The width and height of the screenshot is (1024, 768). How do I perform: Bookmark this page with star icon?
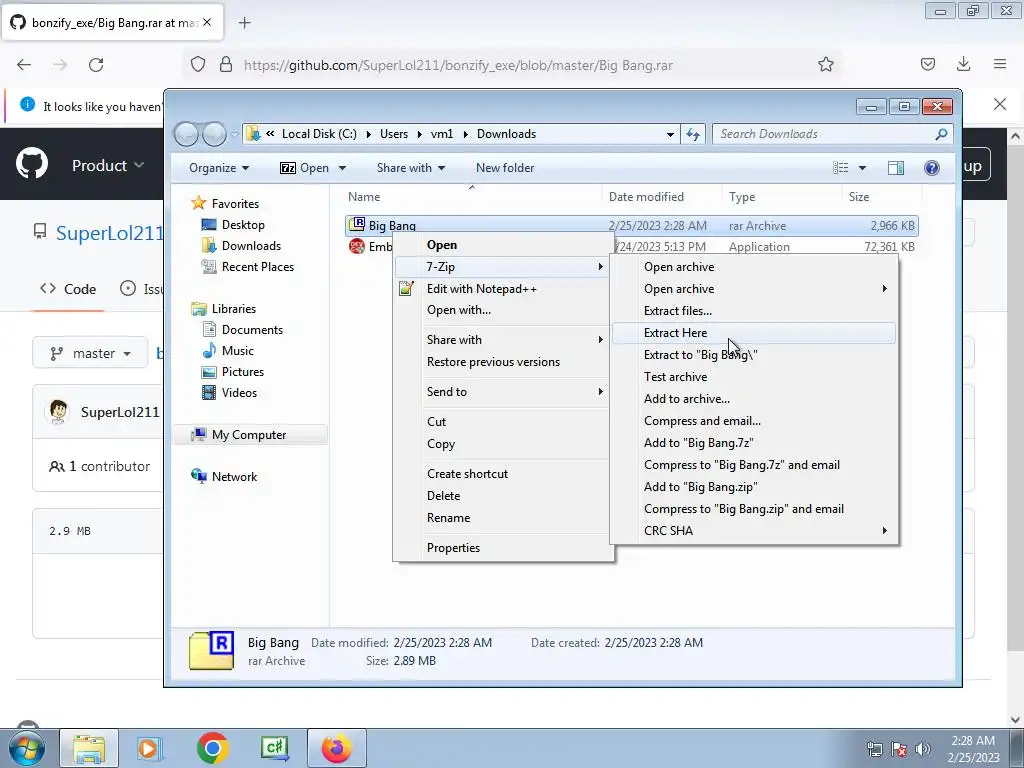click(825, 64)
